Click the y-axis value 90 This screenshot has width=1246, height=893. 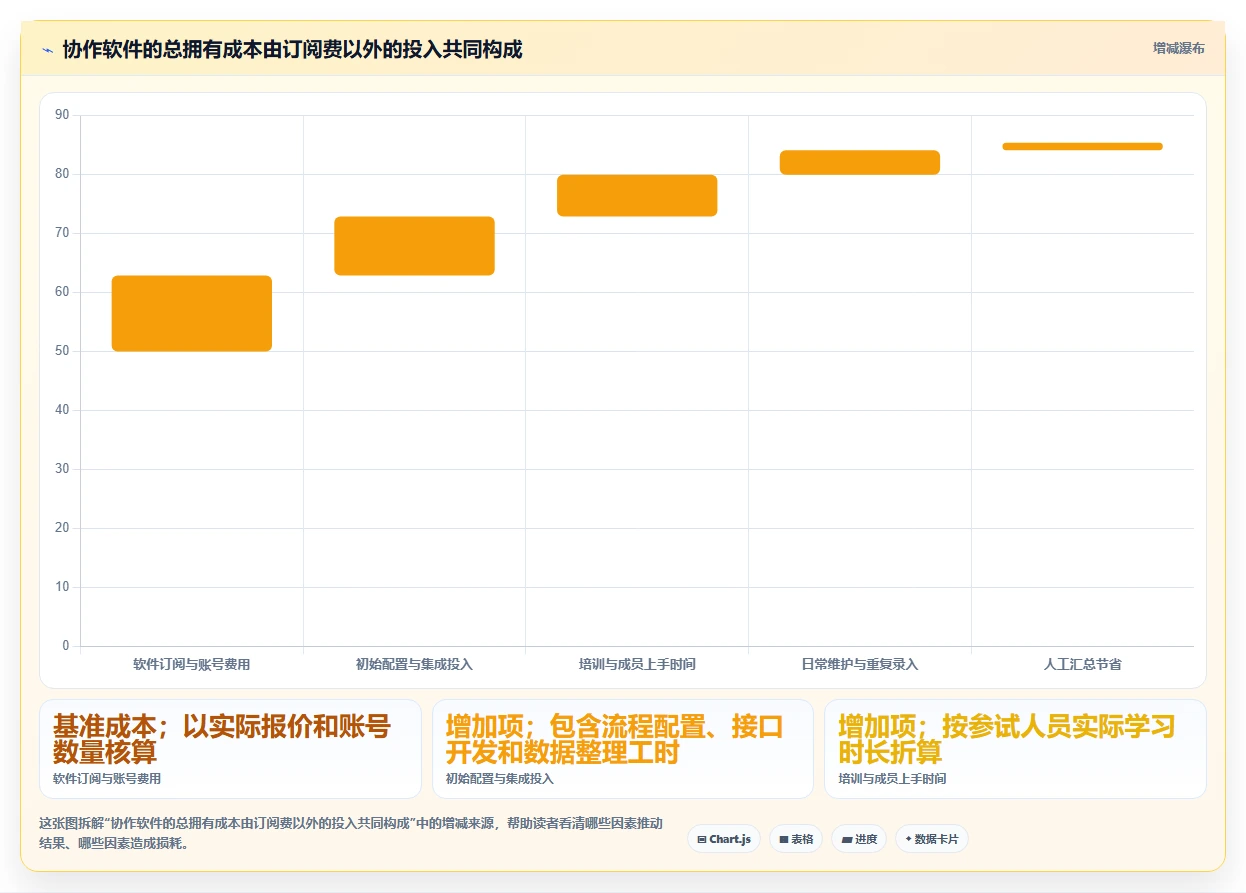(x=62, y=115)
